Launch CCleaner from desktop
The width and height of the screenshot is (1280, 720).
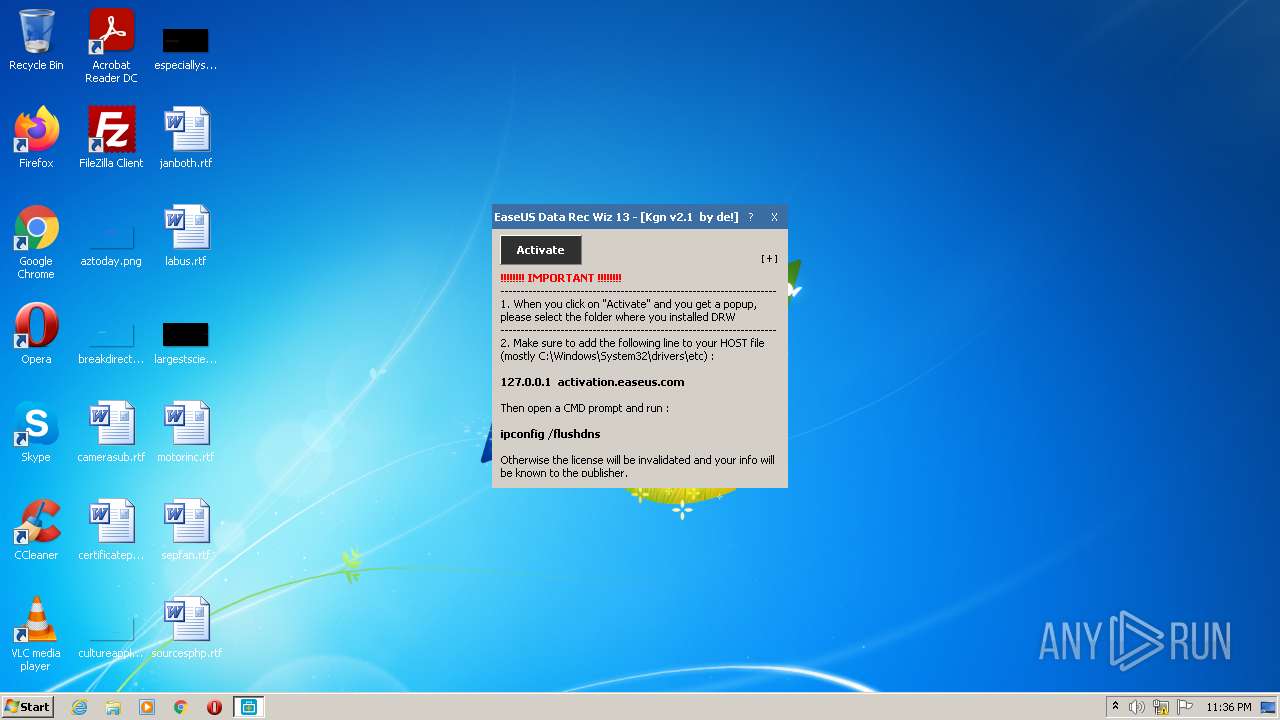coord(36,530)
